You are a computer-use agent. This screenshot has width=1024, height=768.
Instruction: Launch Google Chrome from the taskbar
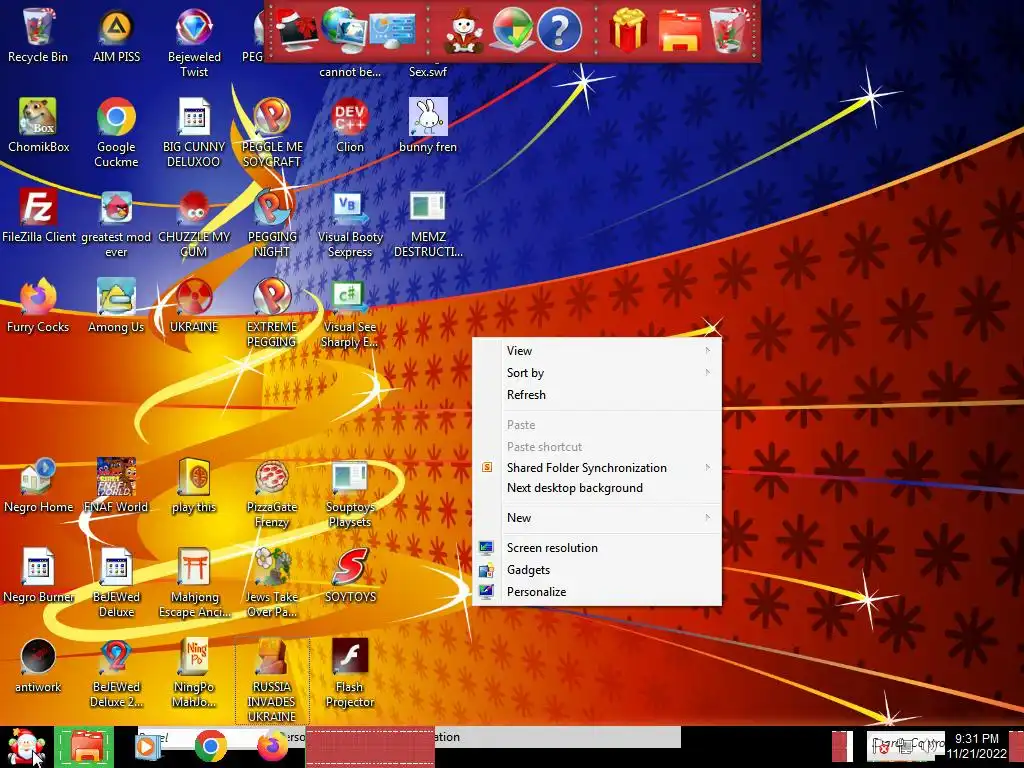pos(210,746)
